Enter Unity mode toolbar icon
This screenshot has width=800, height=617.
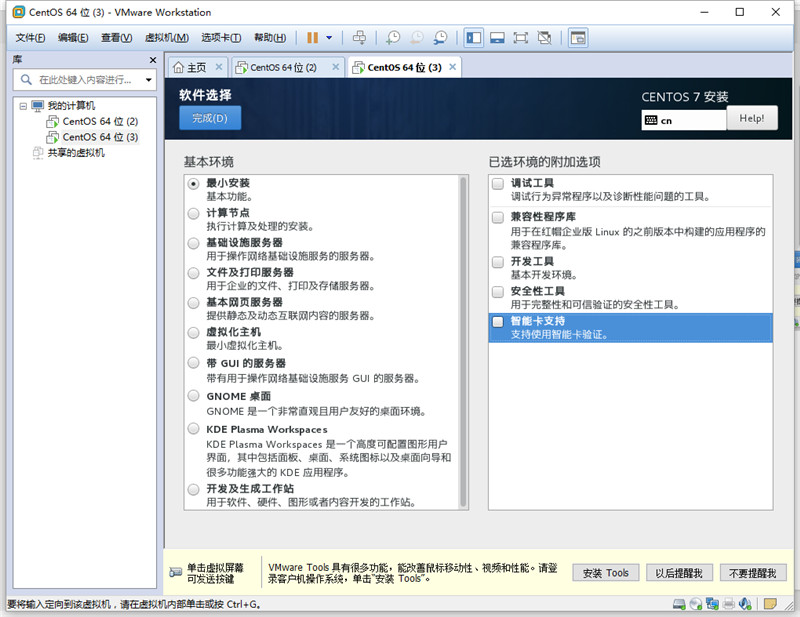(544, 37)
